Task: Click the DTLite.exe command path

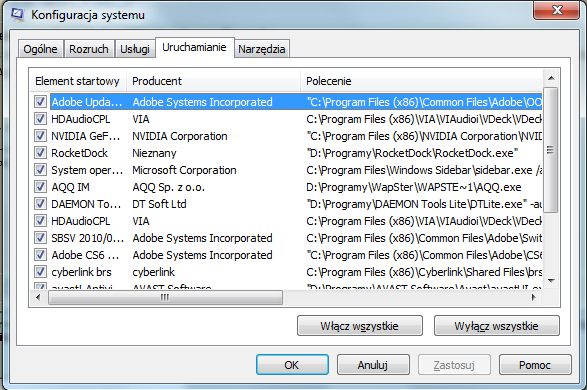Action: [424, 204]
